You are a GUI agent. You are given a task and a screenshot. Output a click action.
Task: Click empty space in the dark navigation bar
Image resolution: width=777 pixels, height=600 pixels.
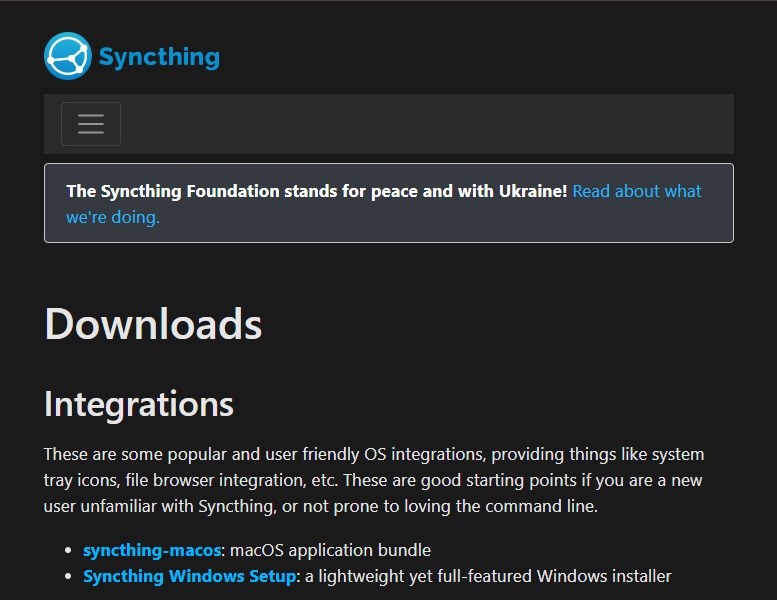430,124
